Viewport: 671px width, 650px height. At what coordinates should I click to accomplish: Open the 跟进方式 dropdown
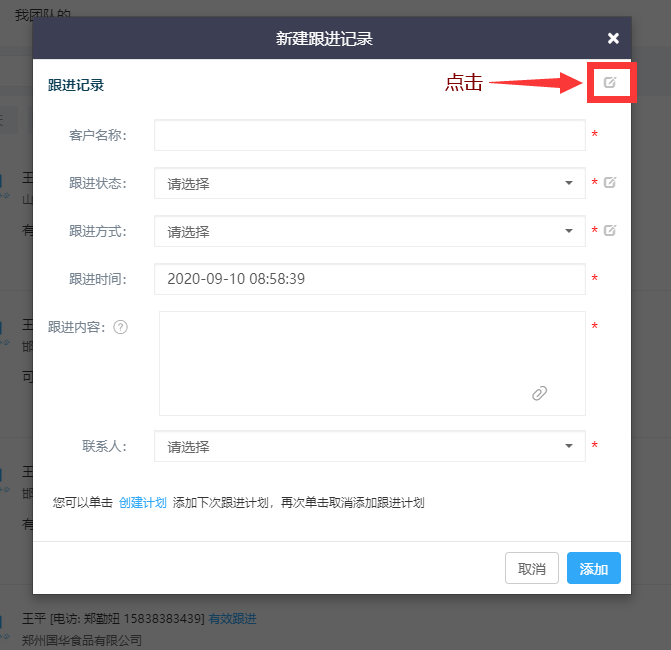coord(370,231)
